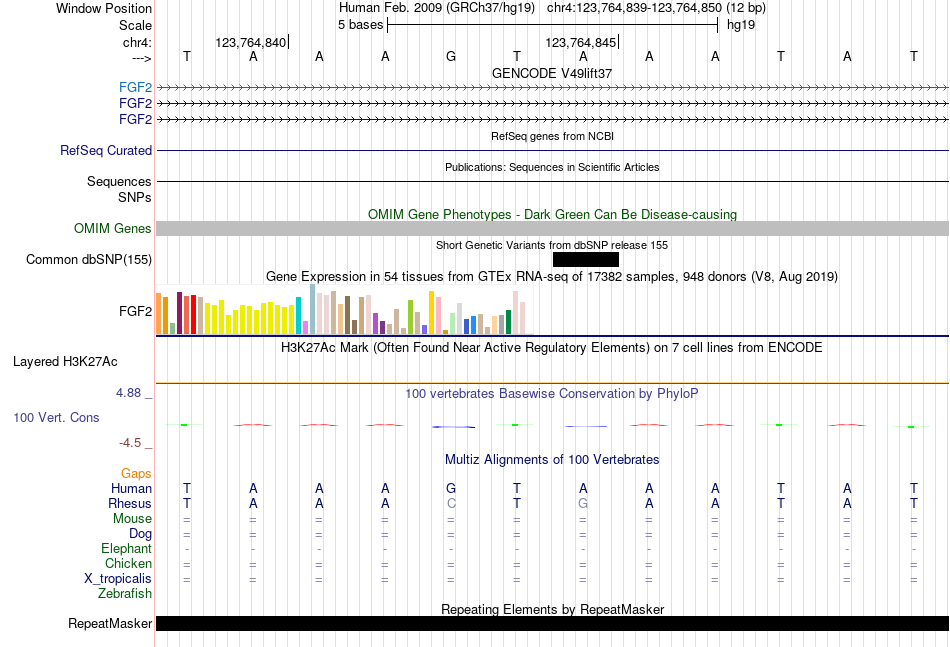Click the Sequences track label
This screenshot has width=950, height=647.
(119, 181)
